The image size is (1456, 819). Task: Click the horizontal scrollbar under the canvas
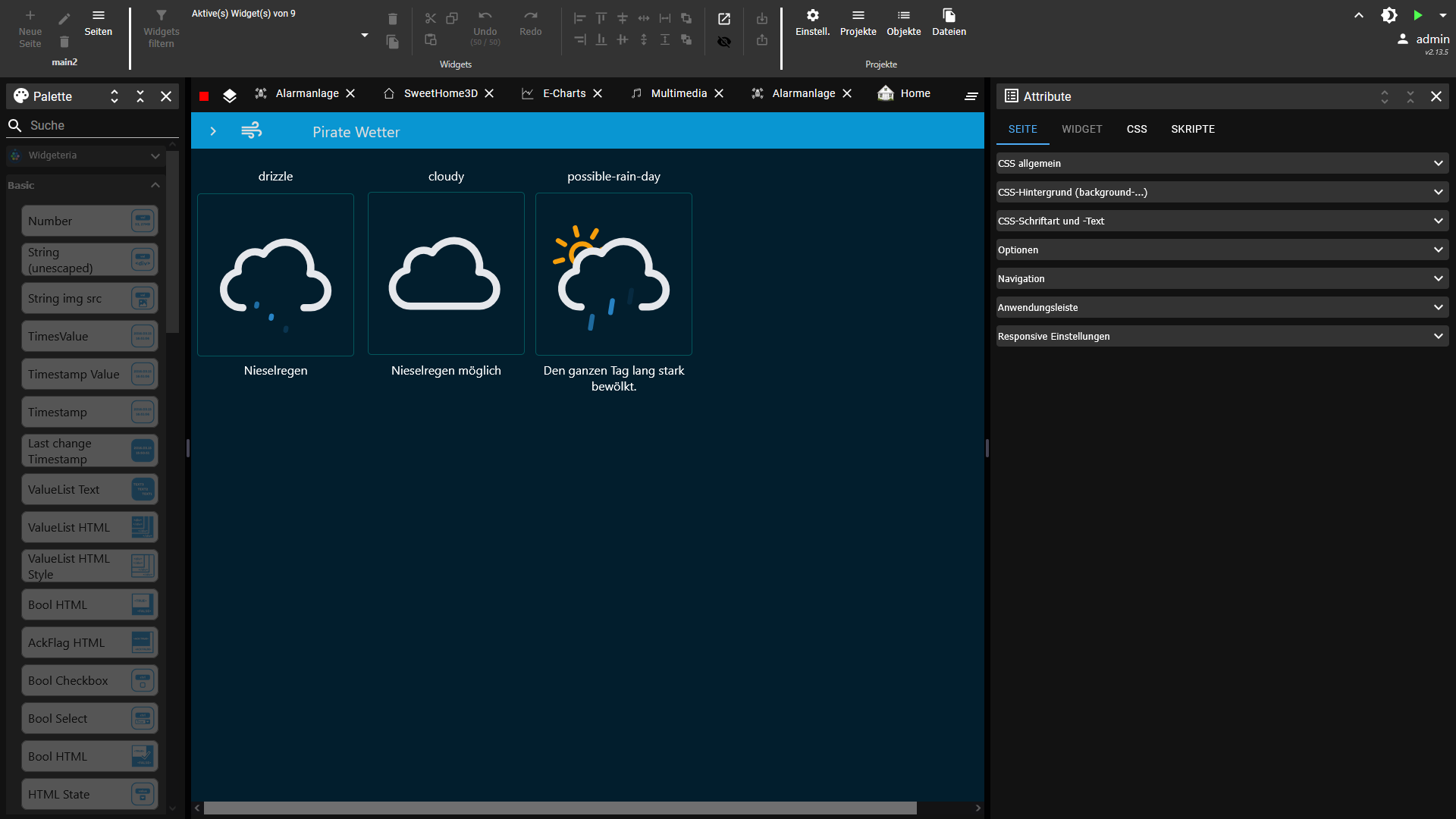pos(560,808)
